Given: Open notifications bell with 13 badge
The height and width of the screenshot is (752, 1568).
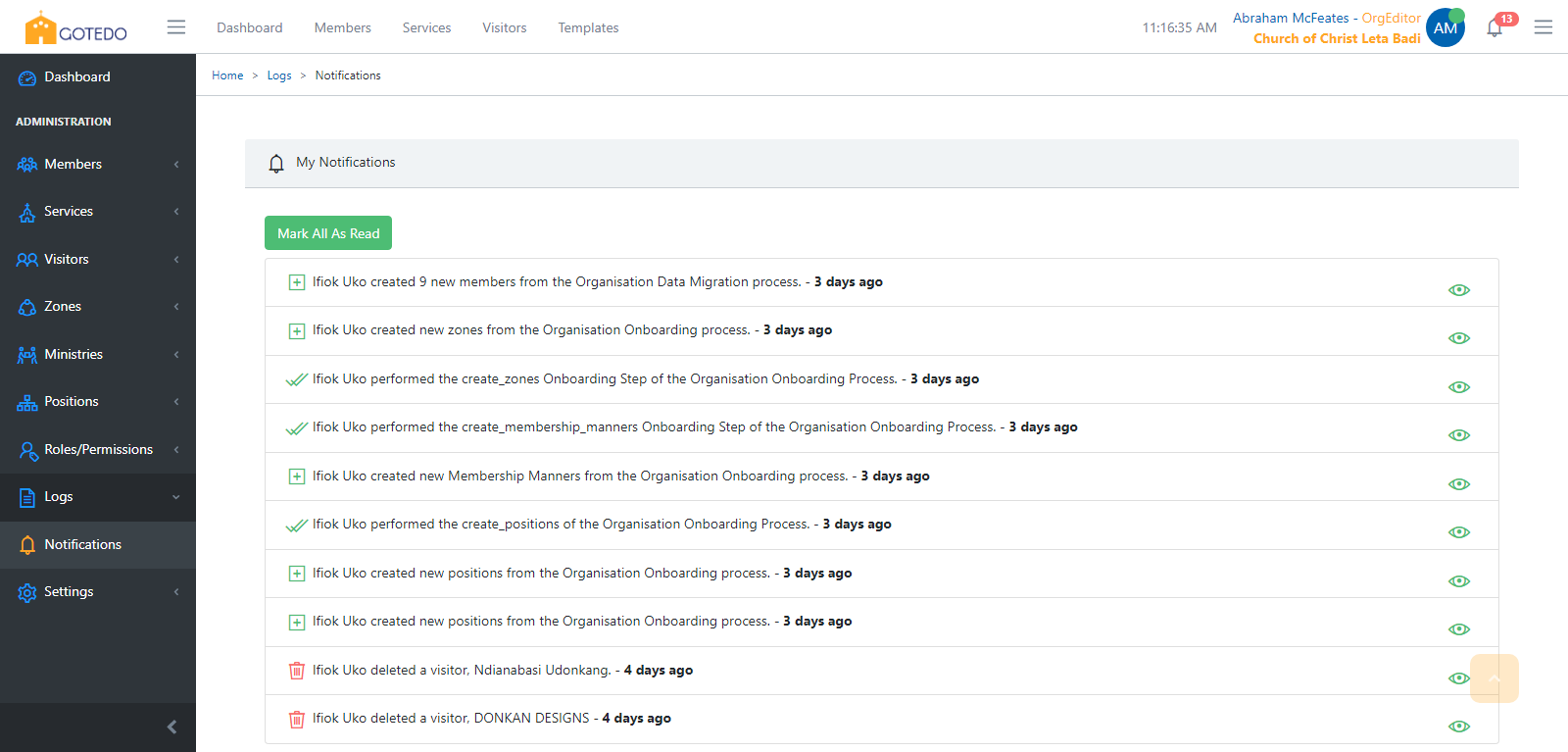Looking at the screenshot, I should pyautogui.click(x=1494, y=27).
